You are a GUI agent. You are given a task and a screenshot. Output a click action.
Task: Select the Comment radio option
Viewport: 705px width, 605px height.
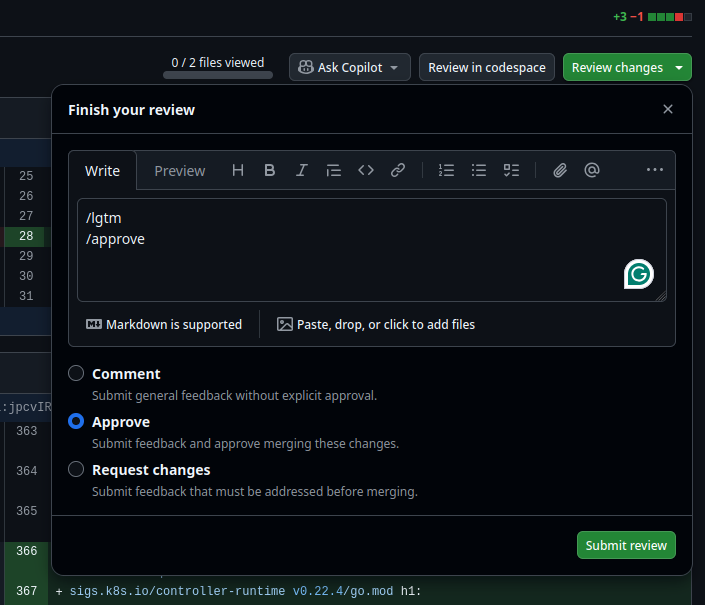click(x=76, y=374)
